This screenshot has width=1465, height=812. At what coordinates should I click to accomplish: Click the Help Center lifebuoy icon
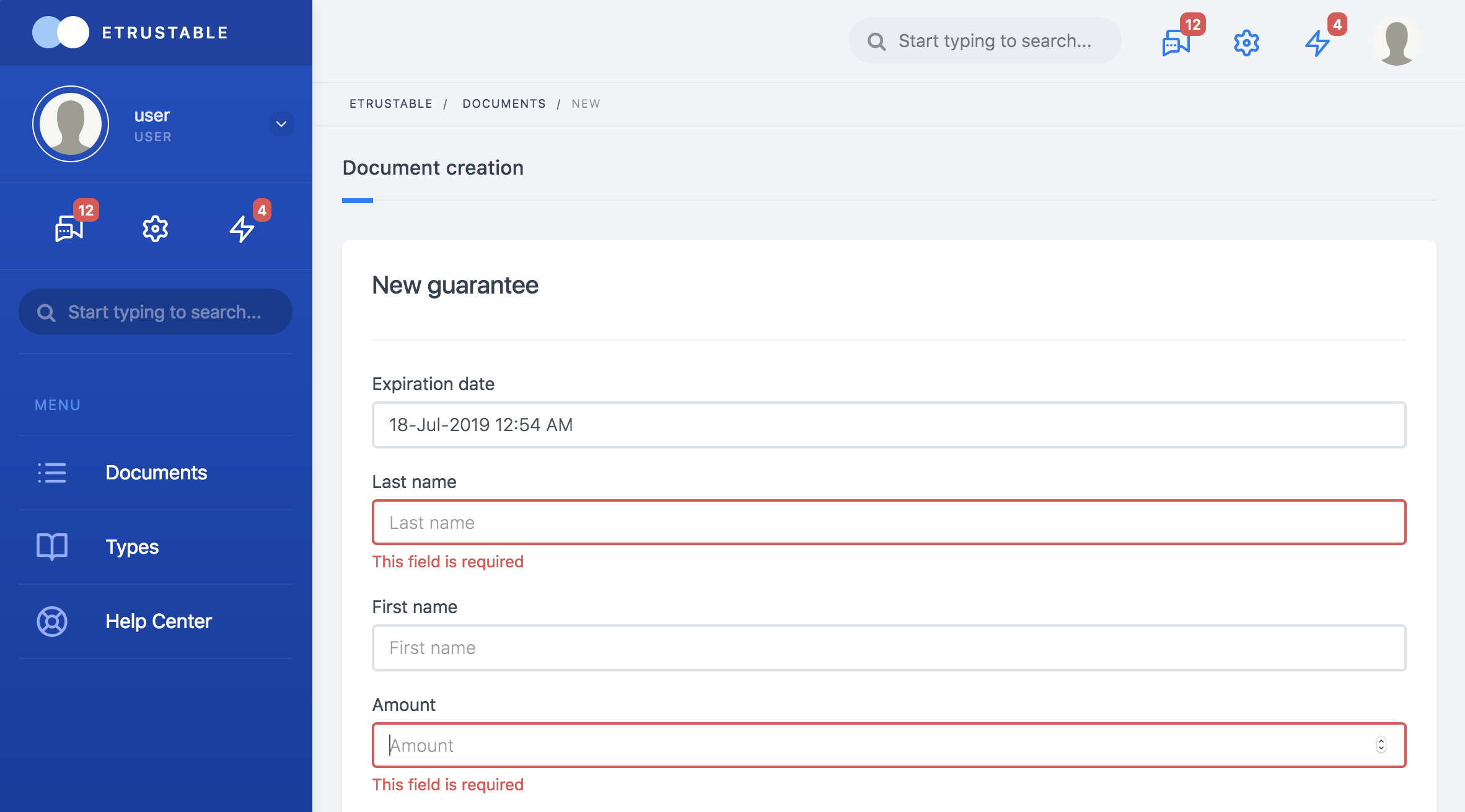coord(52,621)
